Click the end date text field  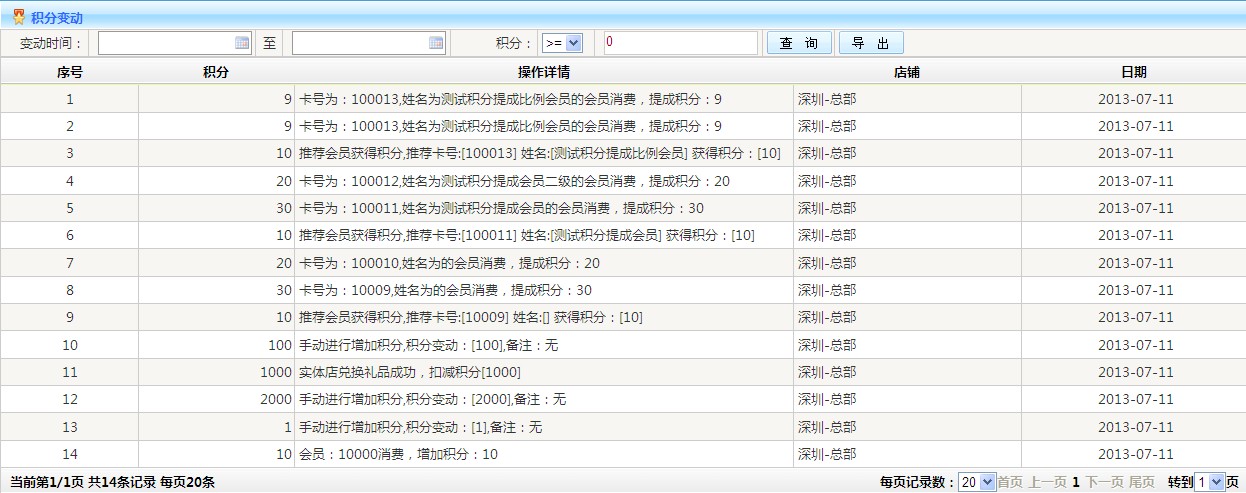(359, 43)
